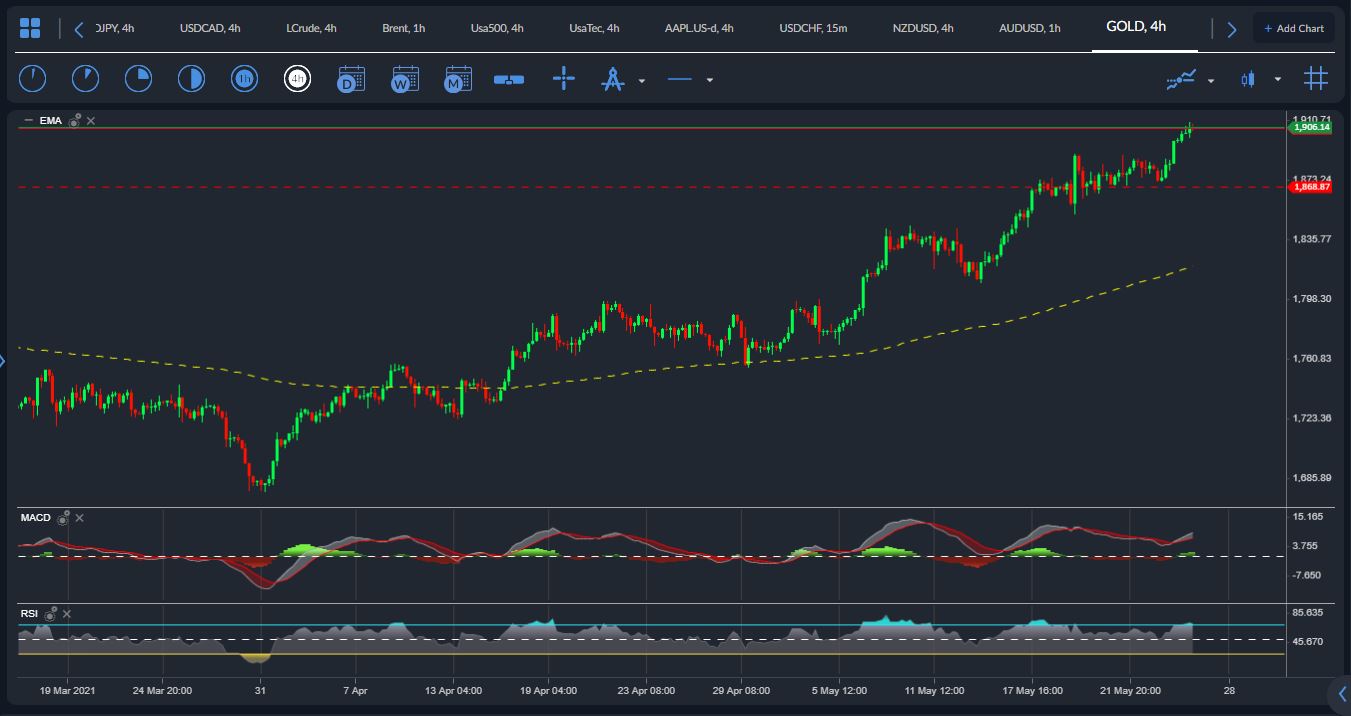Select the compass drawing tools icon
The width and height of the screenshot is (1351, 716).
click(612, 79)
